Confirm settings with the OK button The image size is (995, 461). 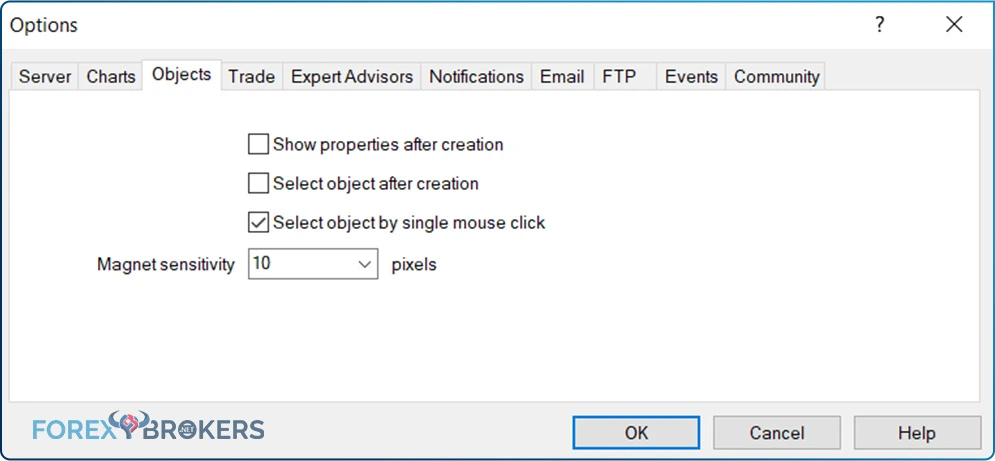coord(636,432)
